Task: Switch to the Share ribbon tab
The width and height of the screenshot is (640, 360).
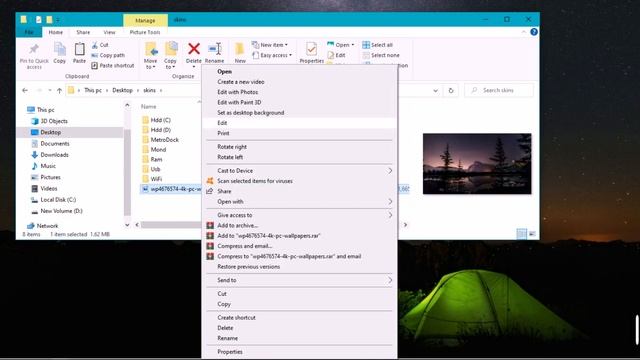Action: (x=83, y=32)
